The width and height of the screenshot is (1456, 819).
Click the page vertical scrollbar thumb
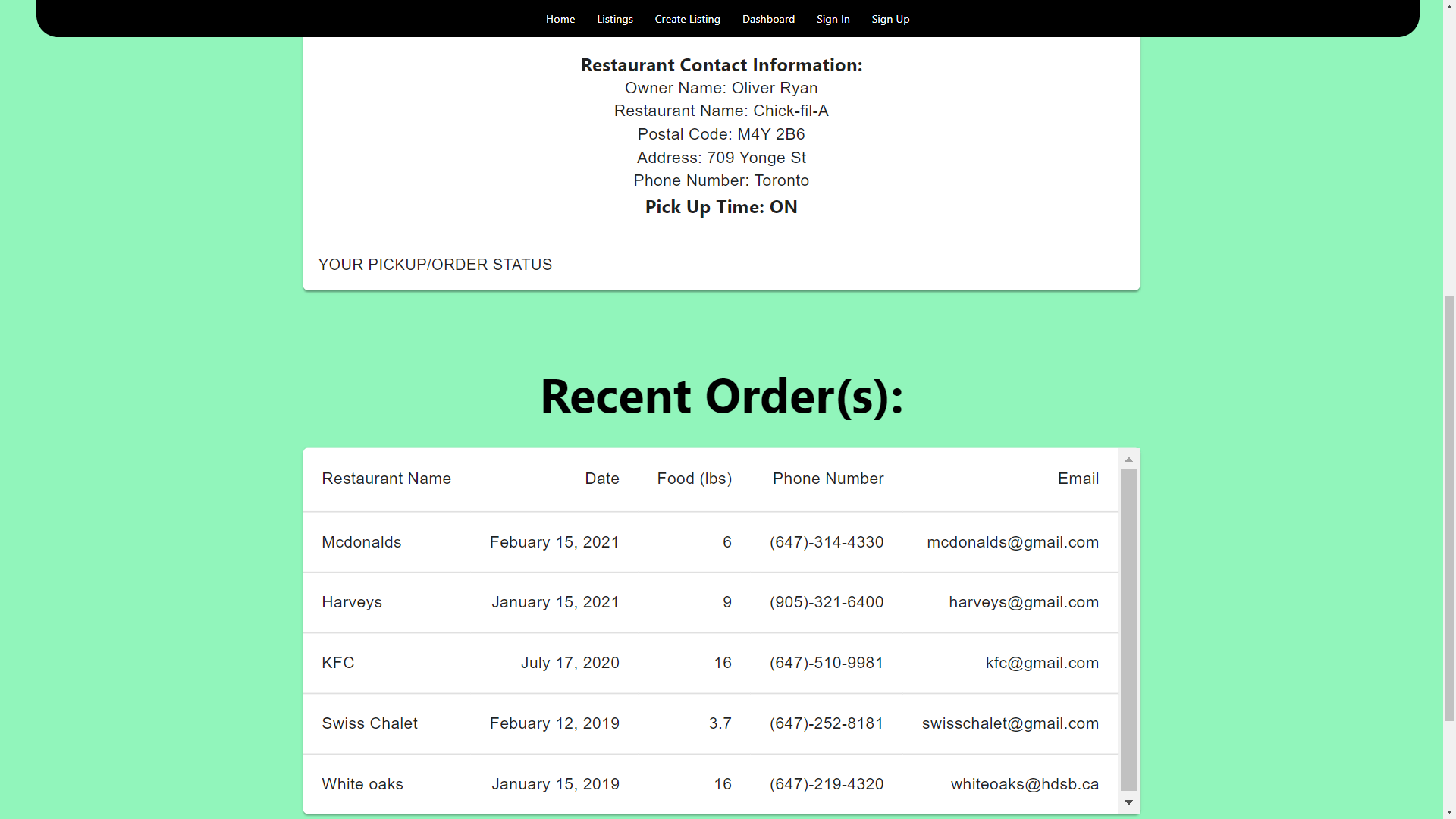[1449, 508]
